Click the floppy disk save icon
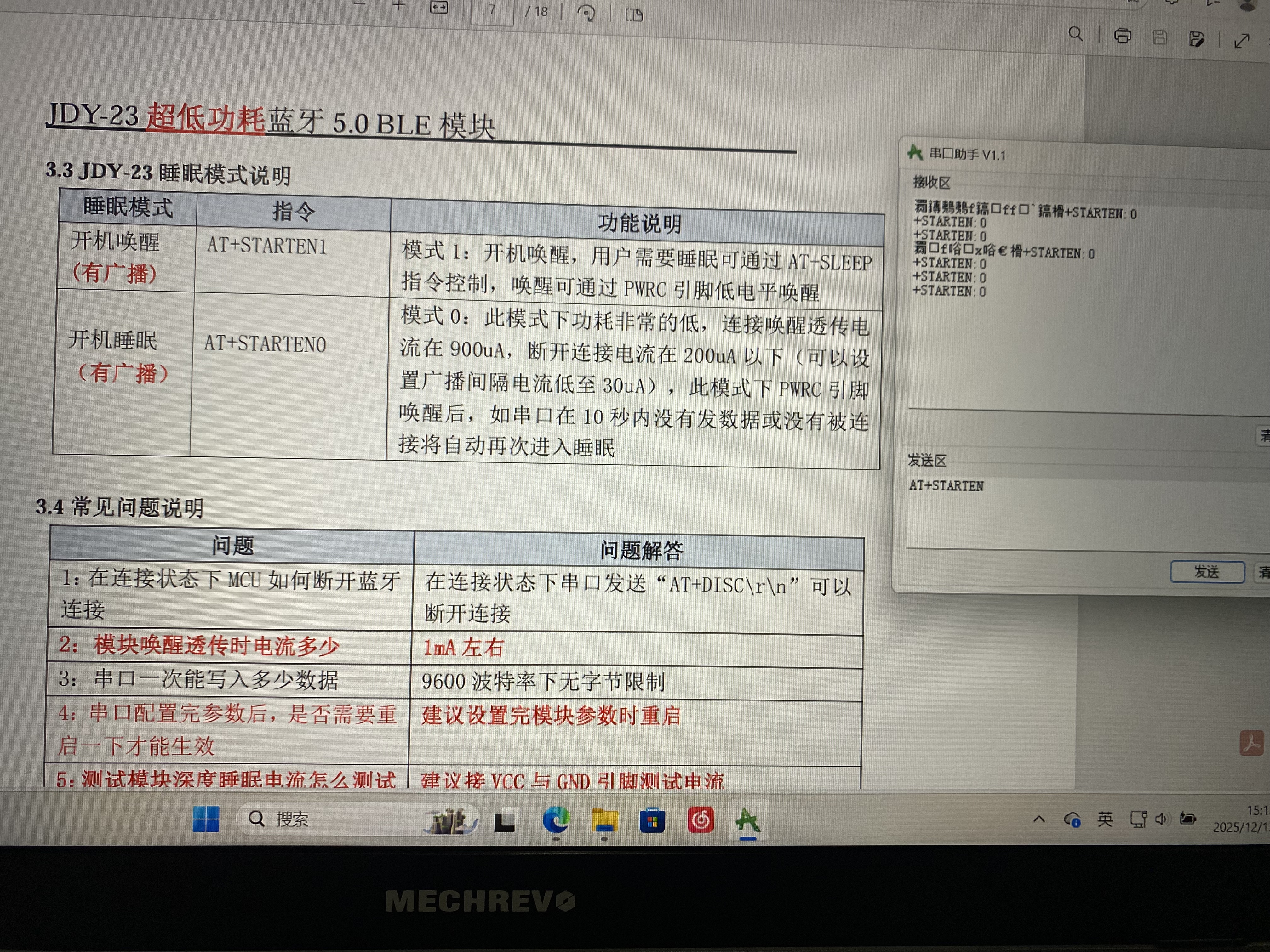The height and width of the screenshot is (952, 1270). (1160, 38)
